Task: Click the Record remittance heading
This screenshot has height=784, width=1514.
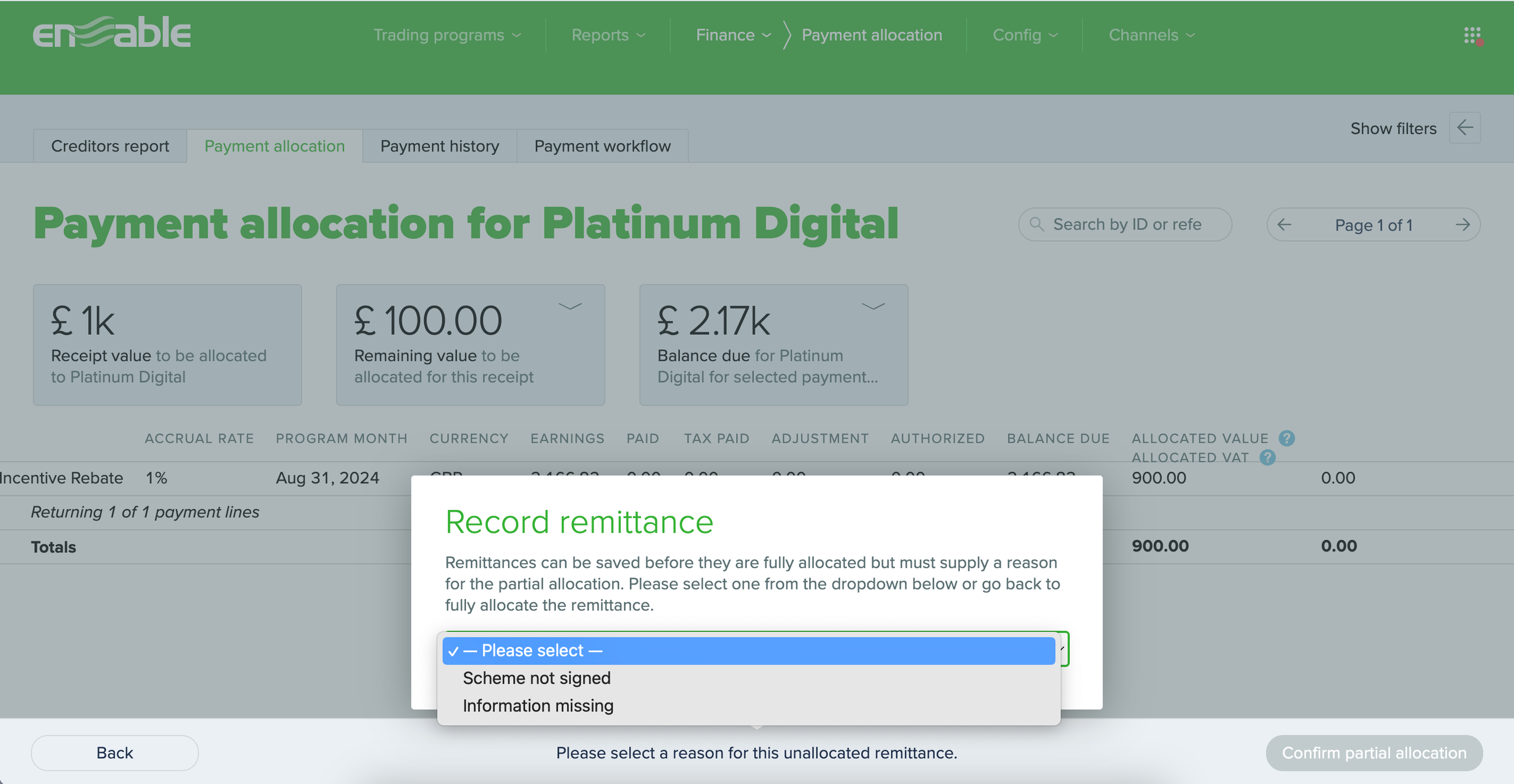Action: [579, 522]
